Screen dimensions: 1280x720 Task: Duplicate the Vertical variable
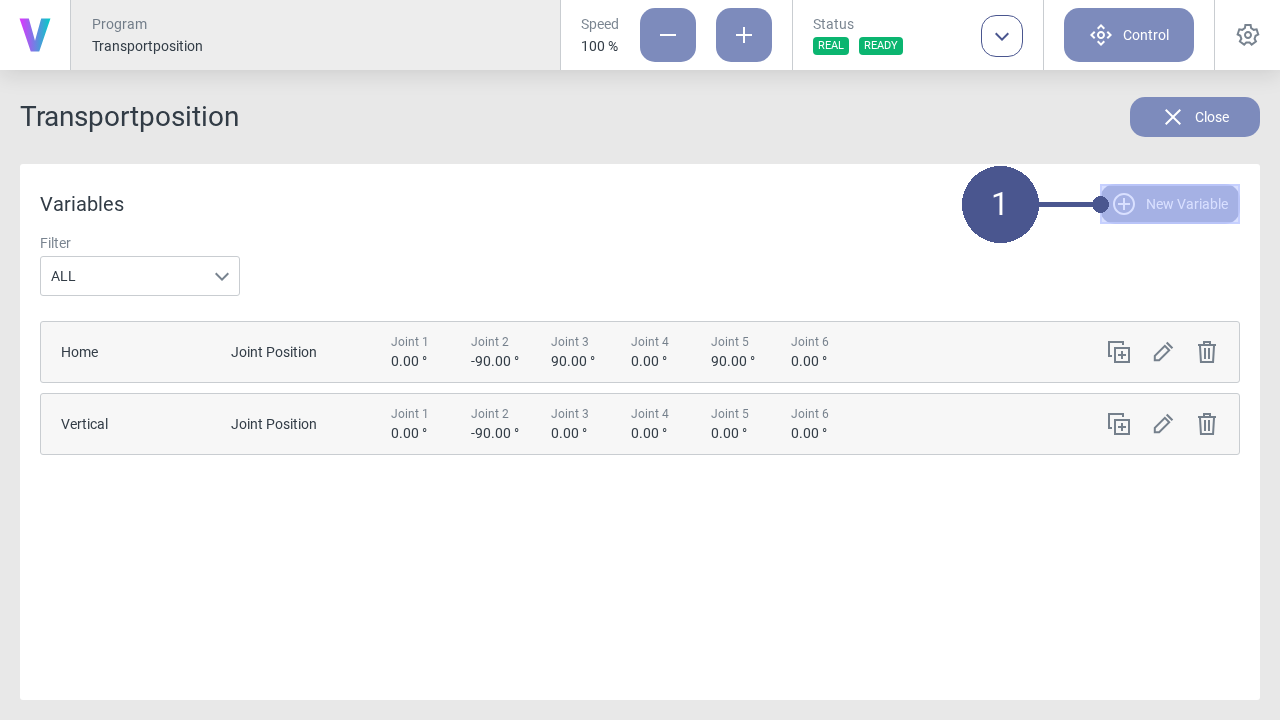(x=1118, y=424)
